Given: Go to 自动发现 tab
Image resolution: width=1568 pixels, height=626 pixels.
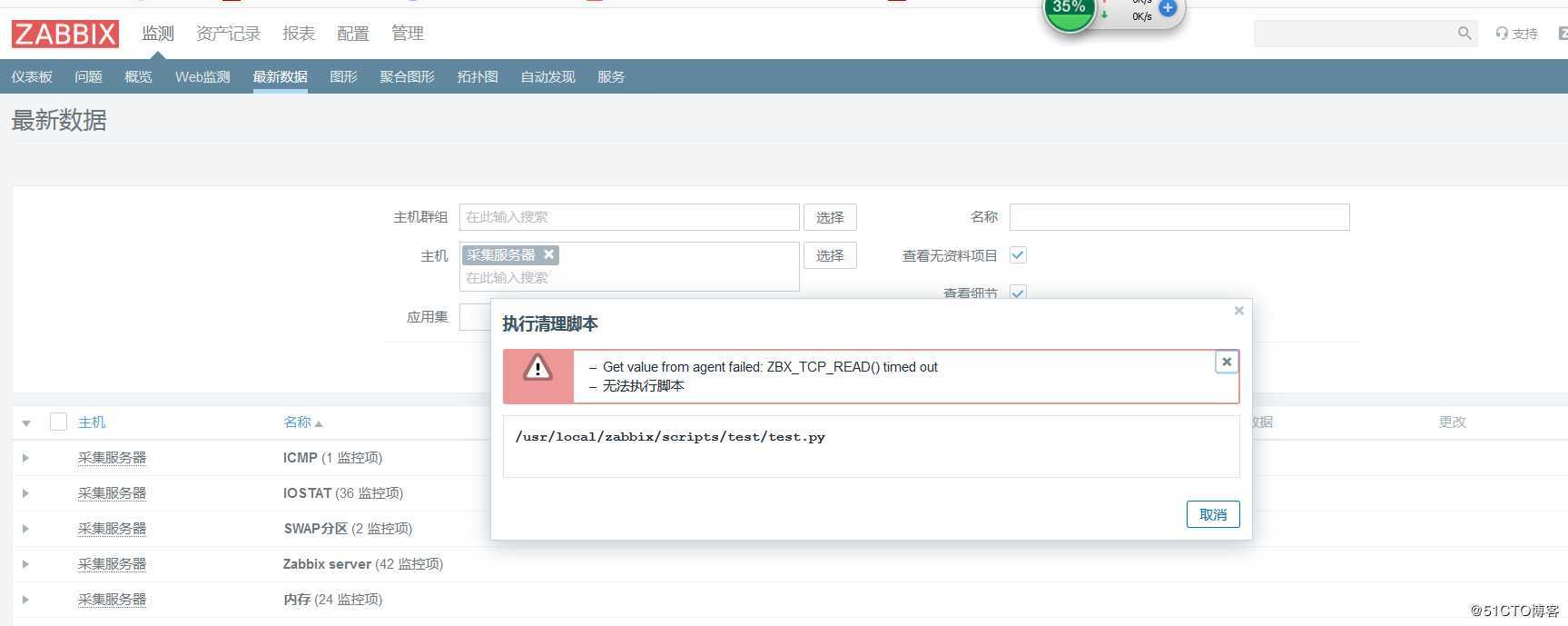Looking at the screenshot, I should point(547,76).
